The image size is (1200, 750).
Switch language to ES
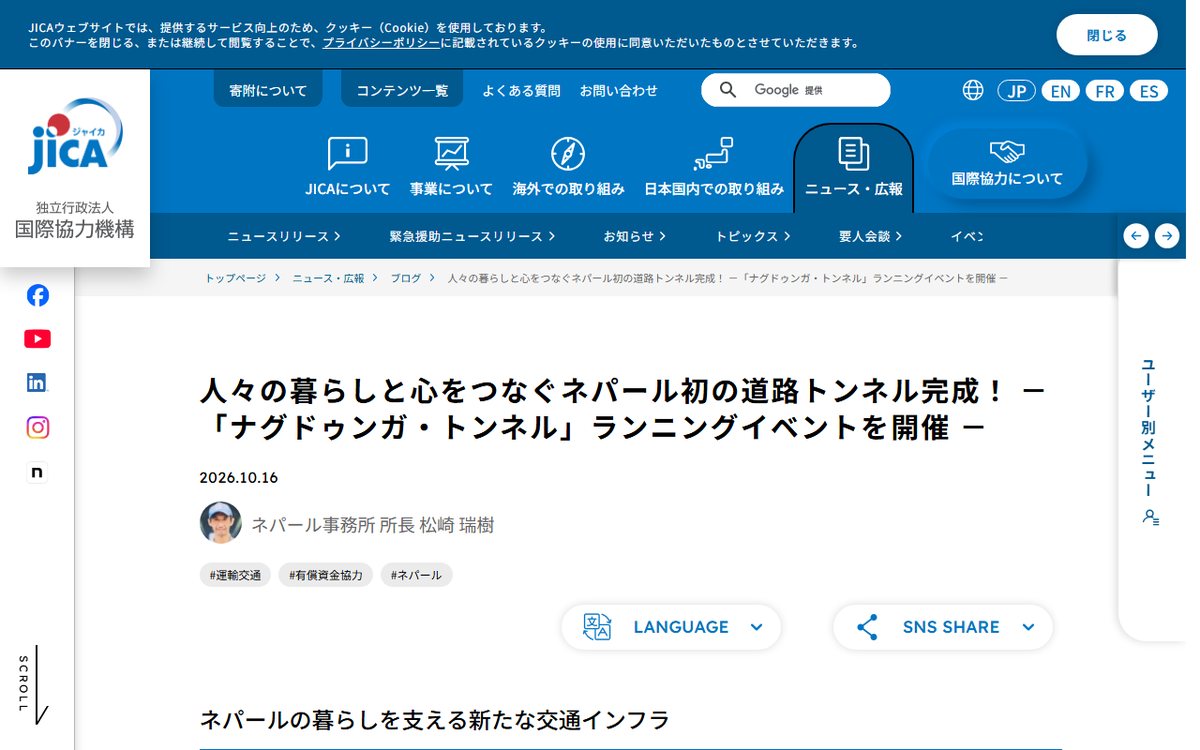(x=1149, y=91)
